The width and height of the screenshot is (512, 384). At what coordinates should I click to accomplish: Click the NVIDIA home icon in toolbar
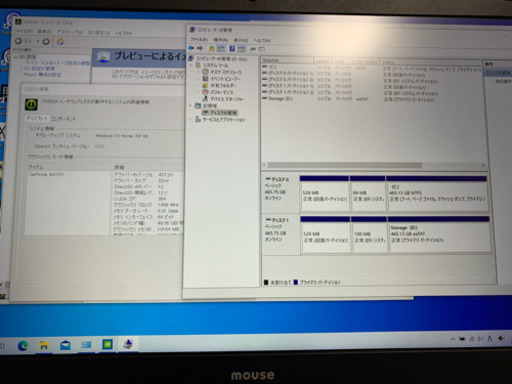[x=60, y=42]
